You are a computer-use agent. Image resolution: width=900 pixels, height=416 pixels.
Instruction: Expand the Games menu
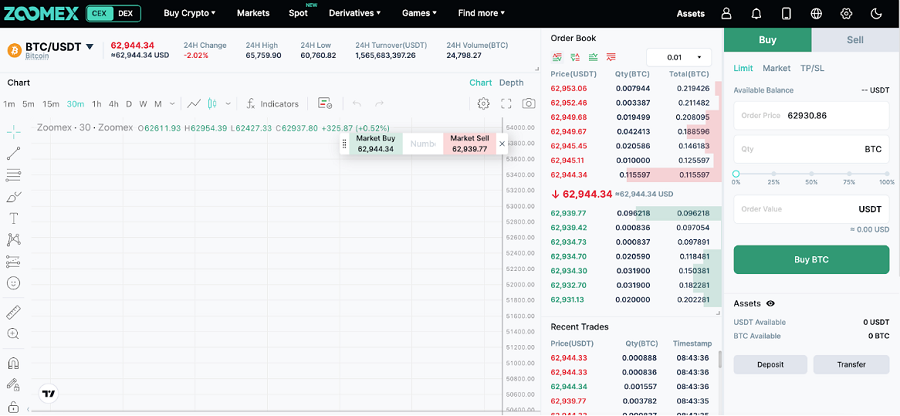click(x=419, y=13)
